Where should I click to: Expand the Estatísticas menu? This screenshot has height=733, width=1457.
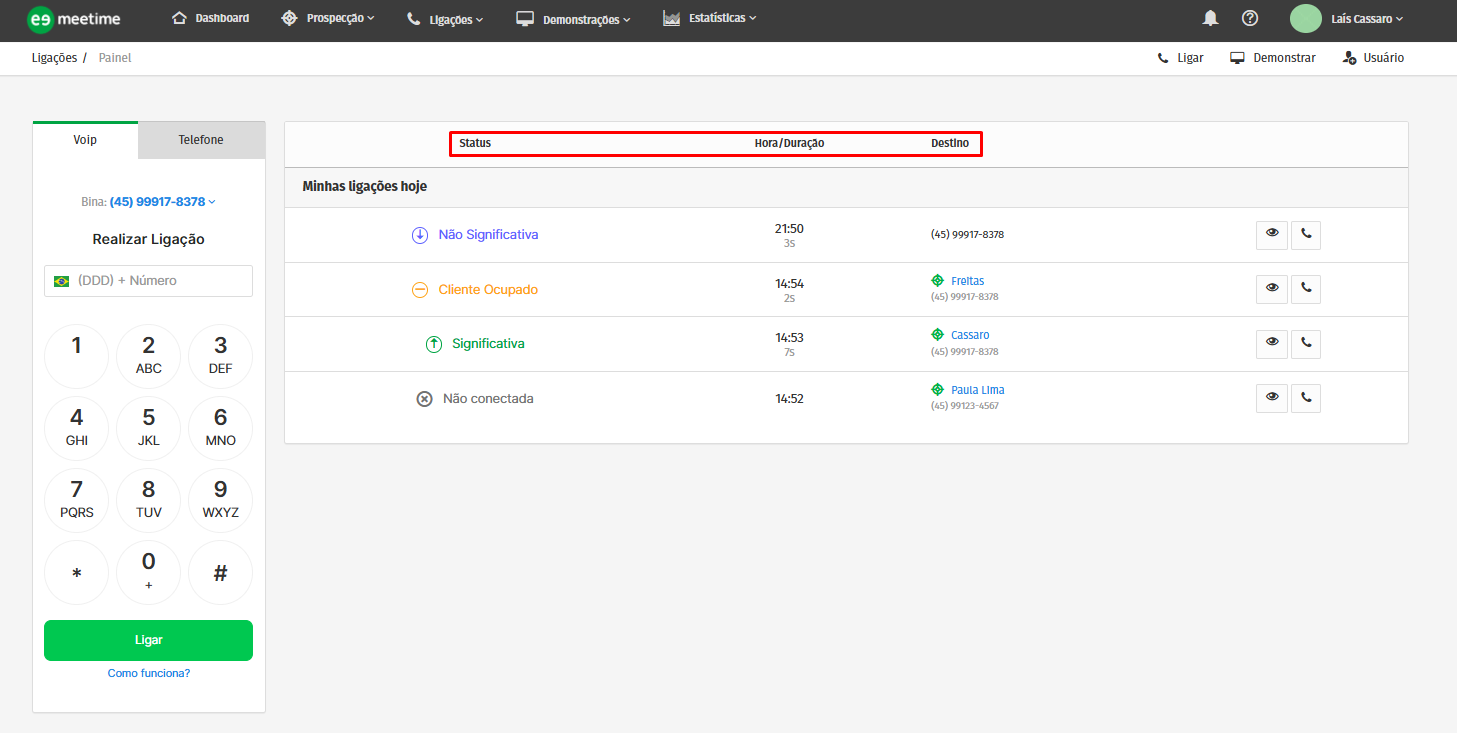(710, 18)
